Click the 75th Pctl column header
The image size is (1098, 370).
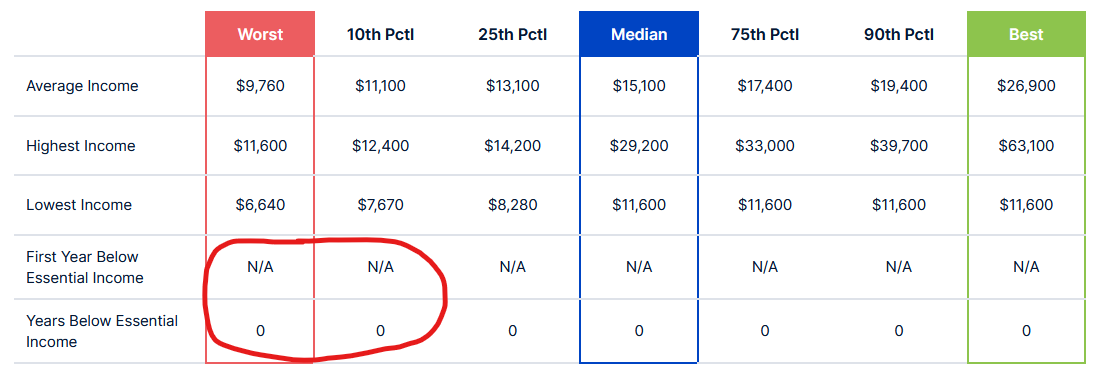(765, 34)
